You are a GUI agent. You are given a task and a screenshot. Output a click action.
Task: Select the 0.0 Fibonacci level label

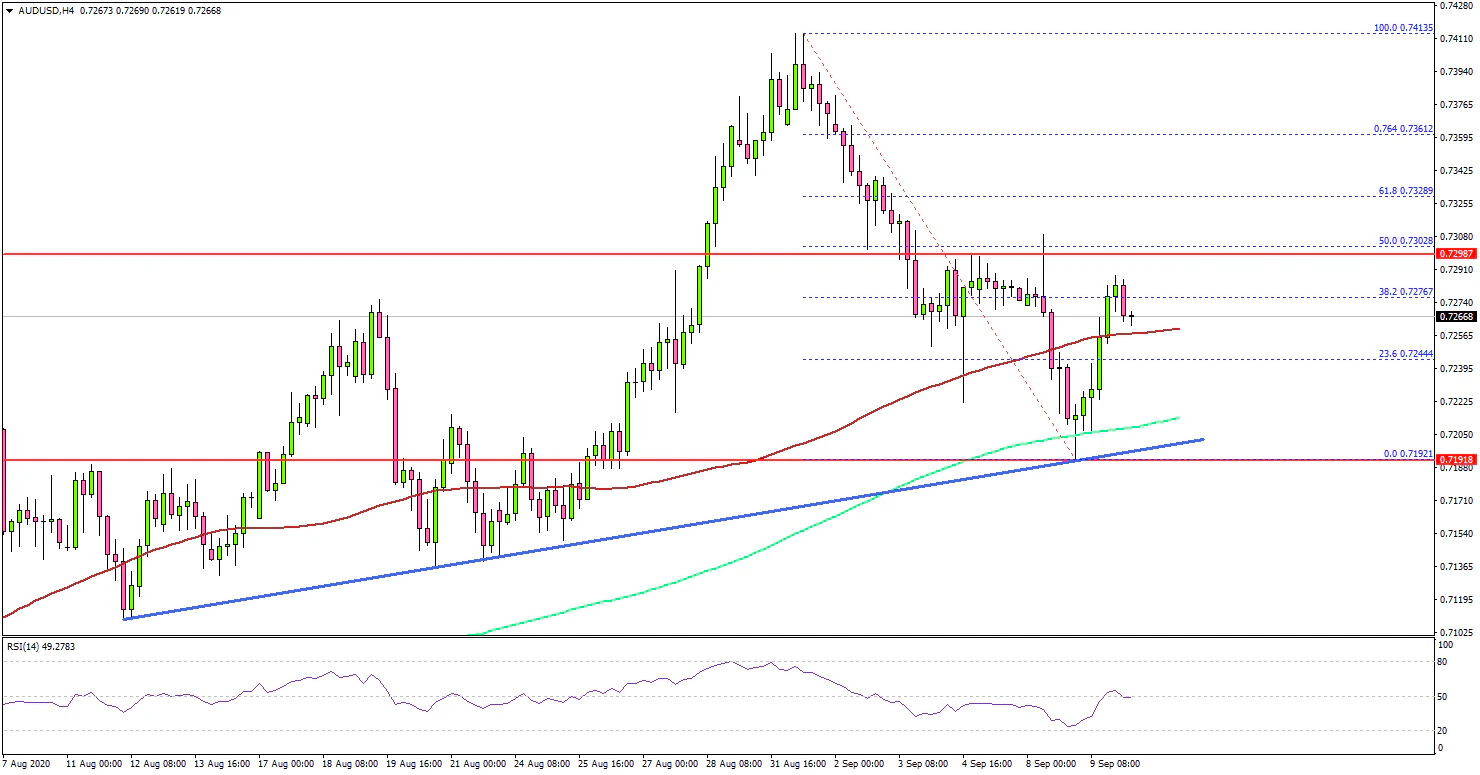click(1407, 453)
